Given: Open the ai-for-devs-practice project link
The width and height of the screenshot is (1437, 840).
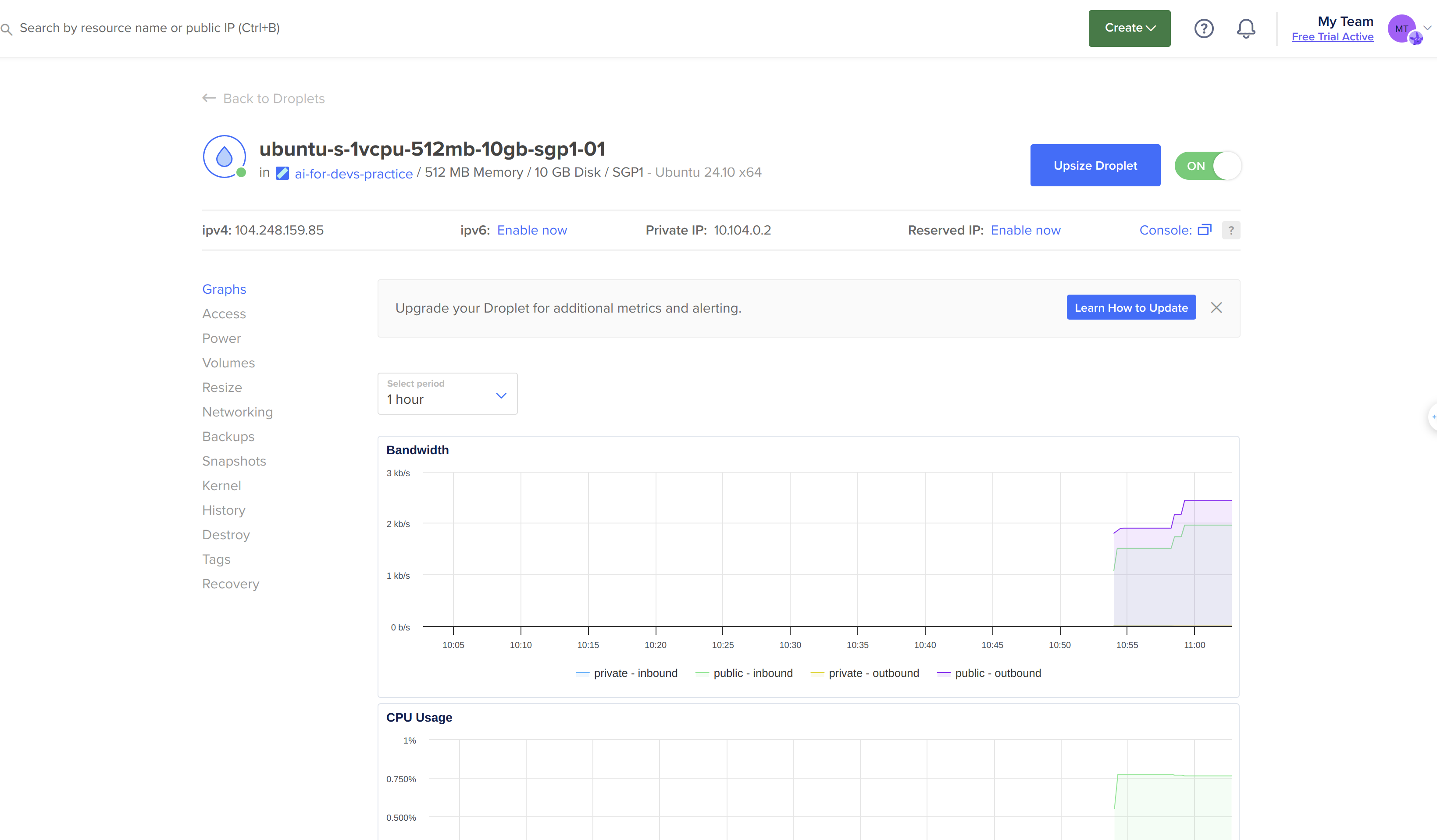Looking at the screenshot, I should click(x=353, y=173).
